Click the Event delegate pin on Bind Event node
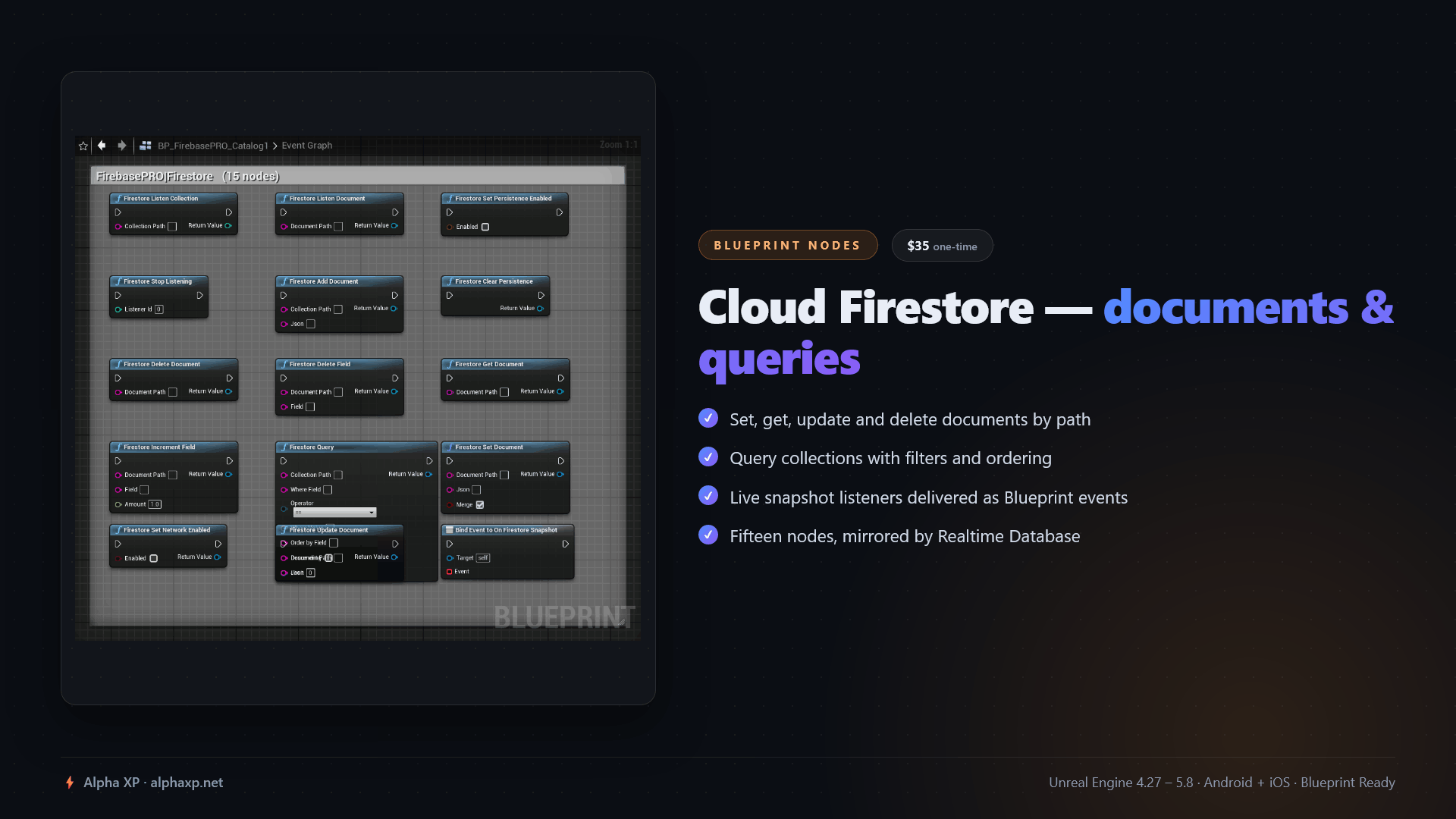This screenshot has height=819, width=1456. click(x=450, y=572)
